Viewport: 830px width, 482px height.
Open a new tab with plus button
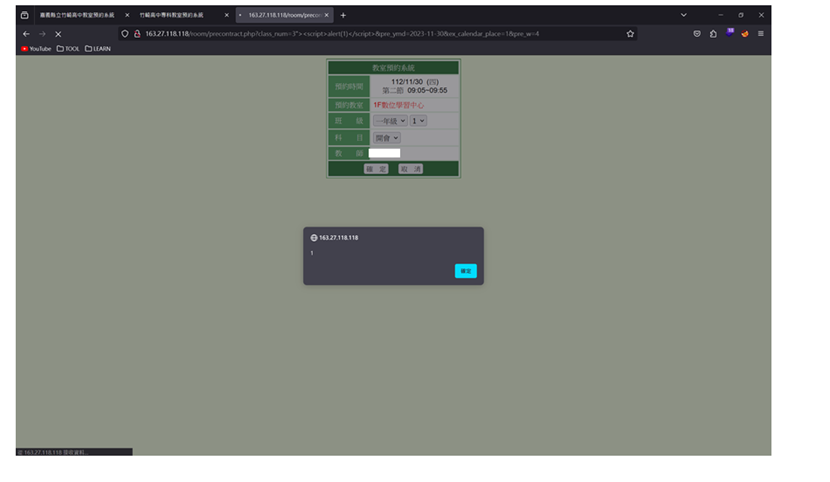(343, 15)
